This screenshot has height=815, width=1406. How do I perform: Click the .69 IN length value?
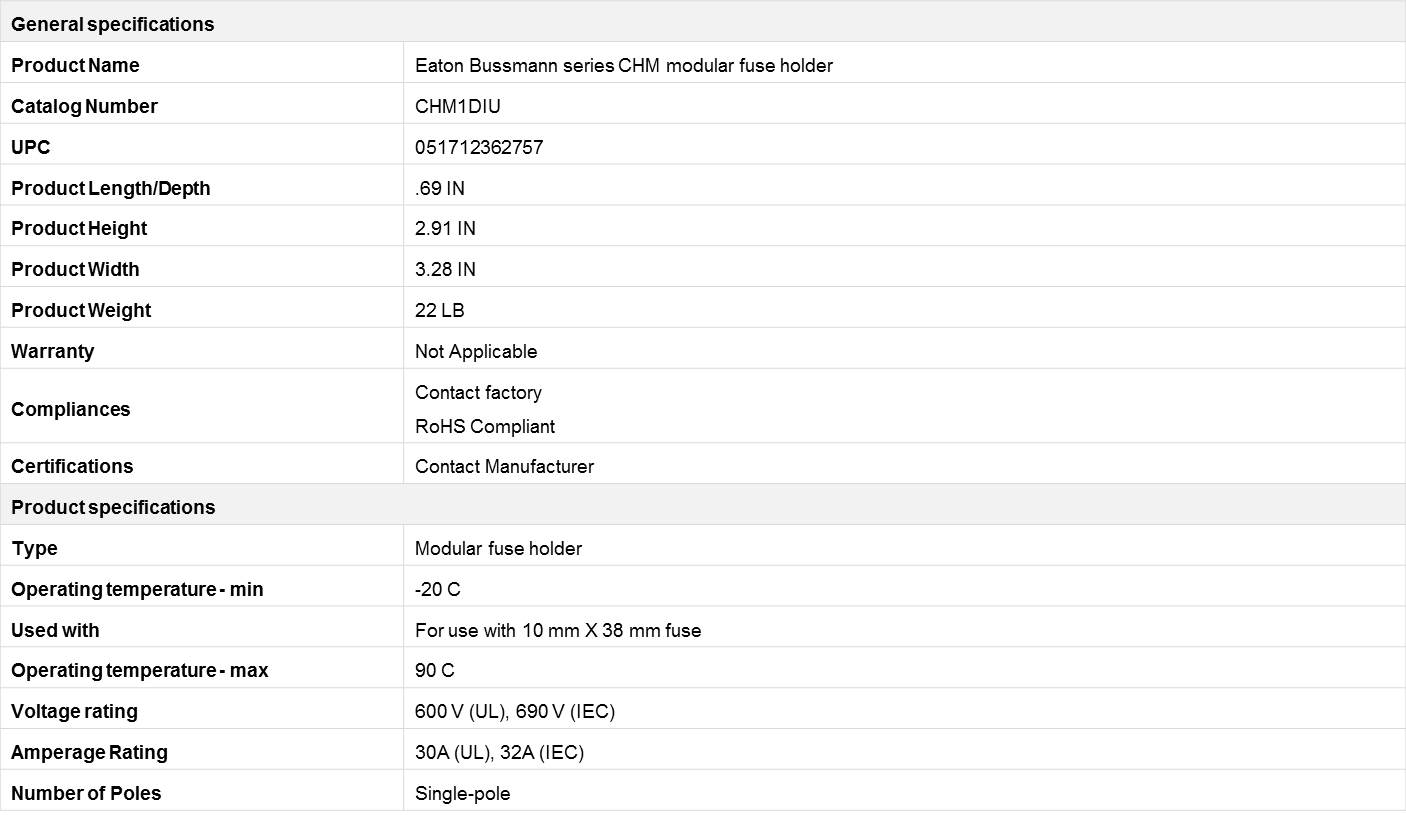click(440, 188)
